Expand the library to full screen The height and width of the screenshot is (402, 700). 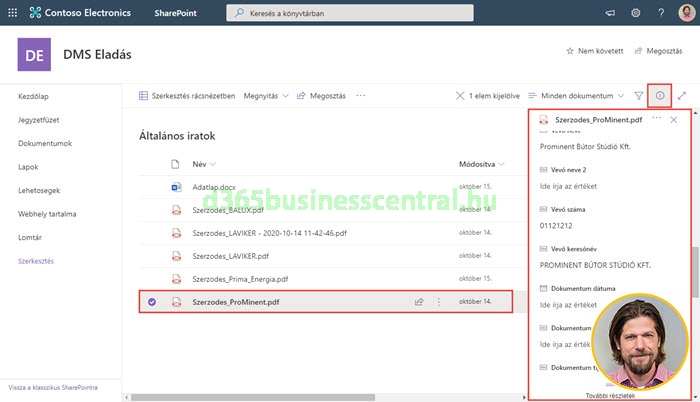[682, 95]
